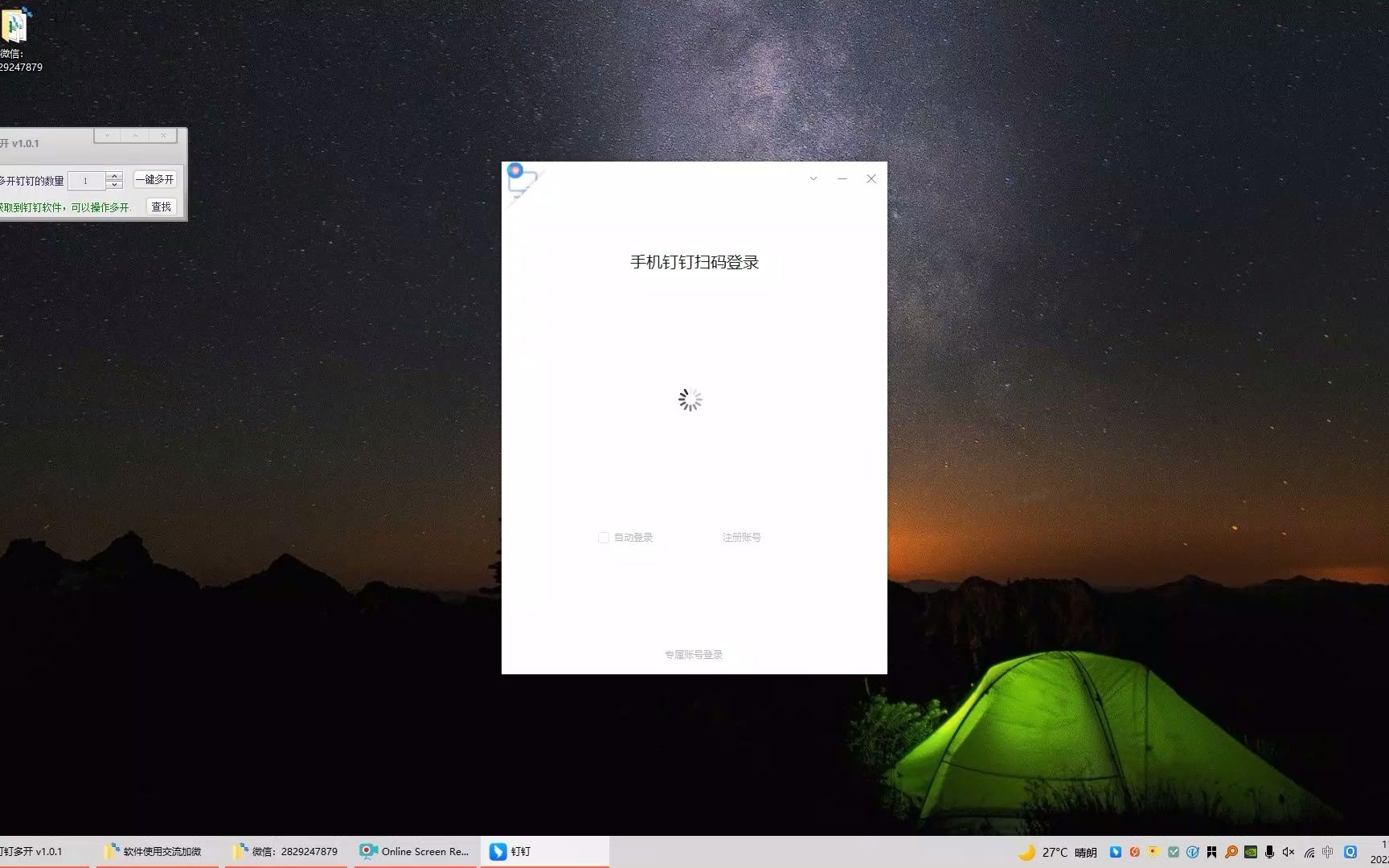Minimize the DingTalk login window

point(842,178)
